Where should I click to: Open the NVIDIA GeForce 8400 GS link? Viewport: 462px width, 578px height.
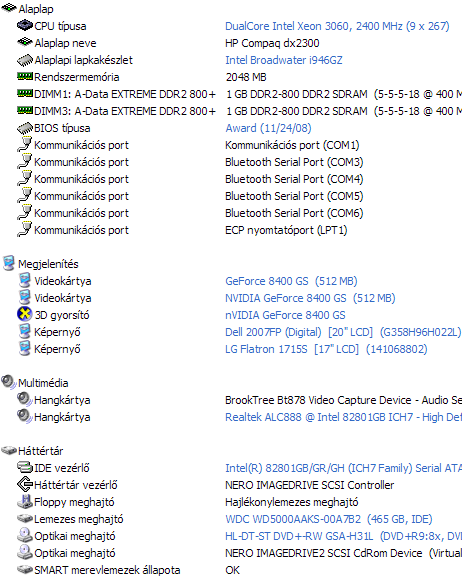click(x=310, y=298)
